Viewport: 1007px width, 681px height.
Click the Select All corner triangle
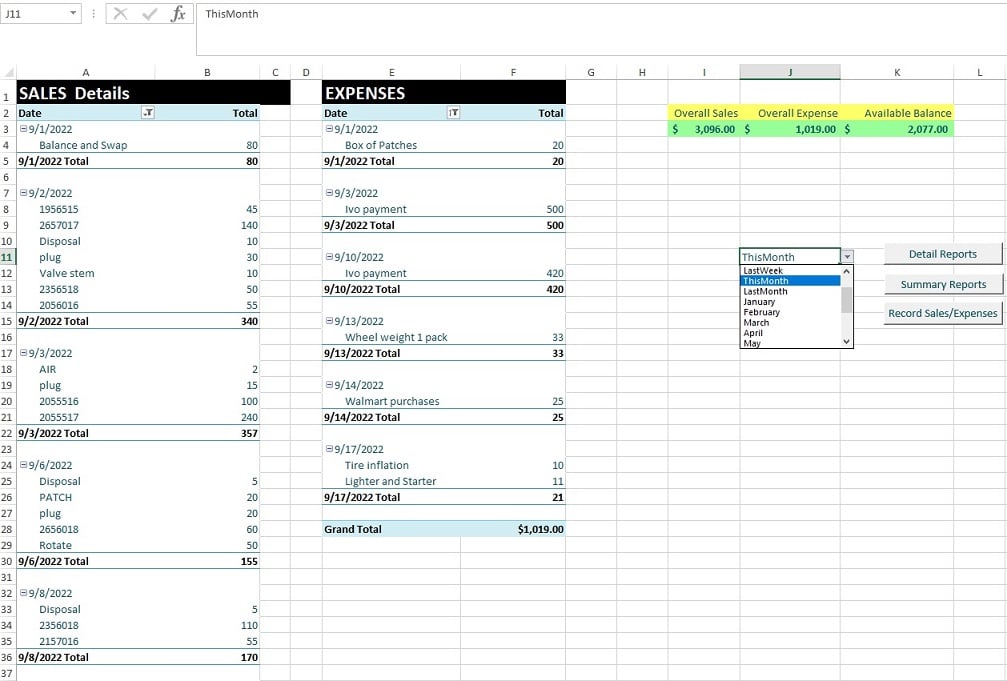tap(8, 73)
